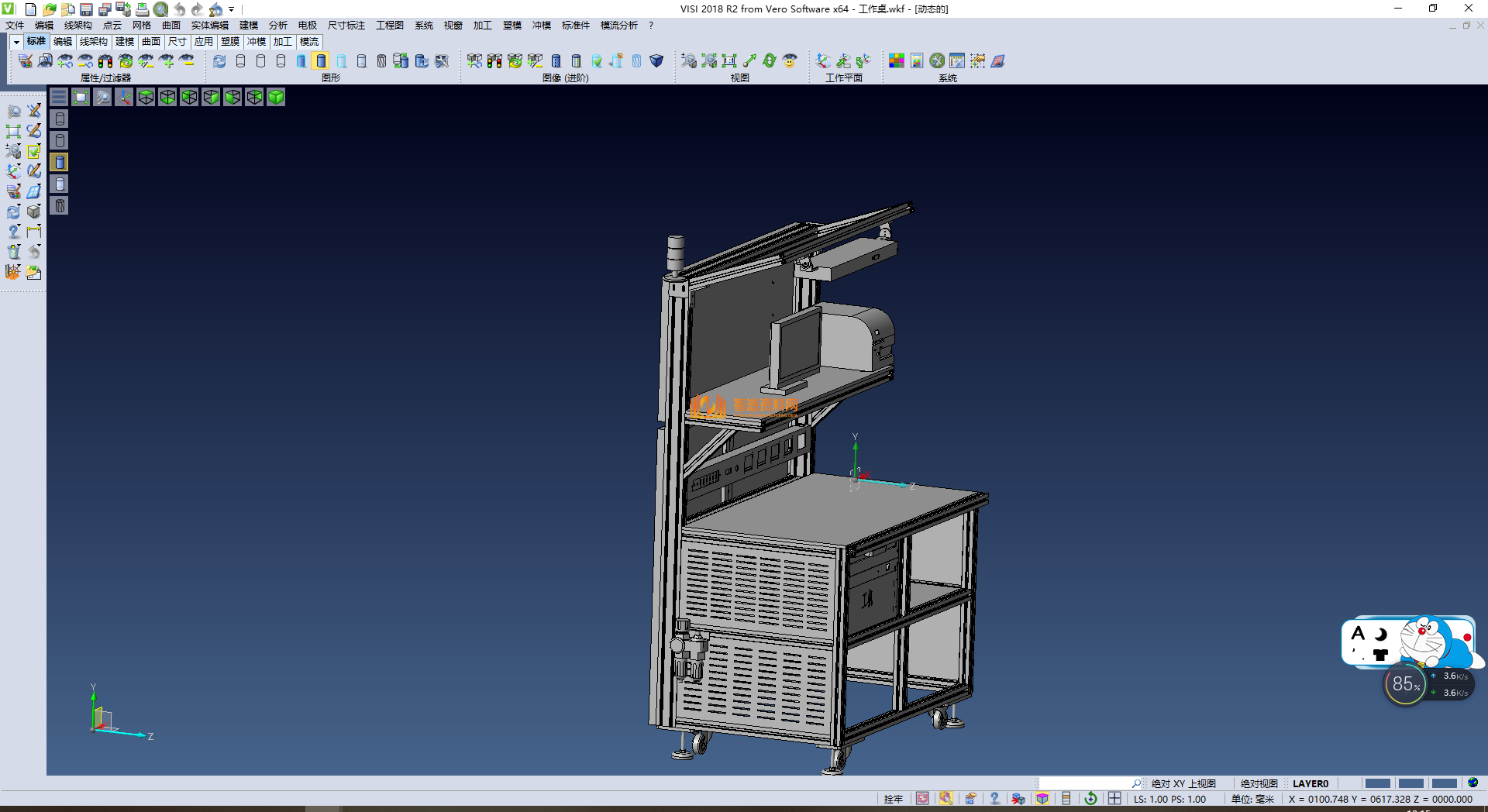This screenshot has height=812, width=1488.
Task: Click the wrench settings icon in 系统 toolbar
Action: tap(937, 60)
